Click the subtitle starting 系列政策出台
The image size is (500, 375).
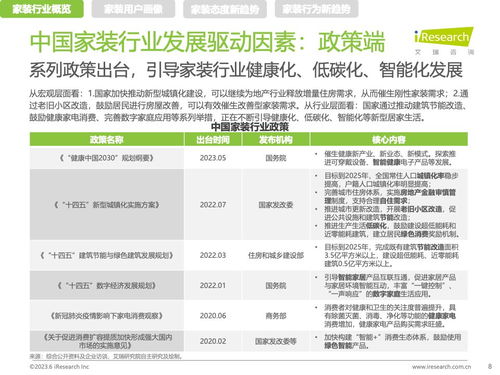(246, 70)
